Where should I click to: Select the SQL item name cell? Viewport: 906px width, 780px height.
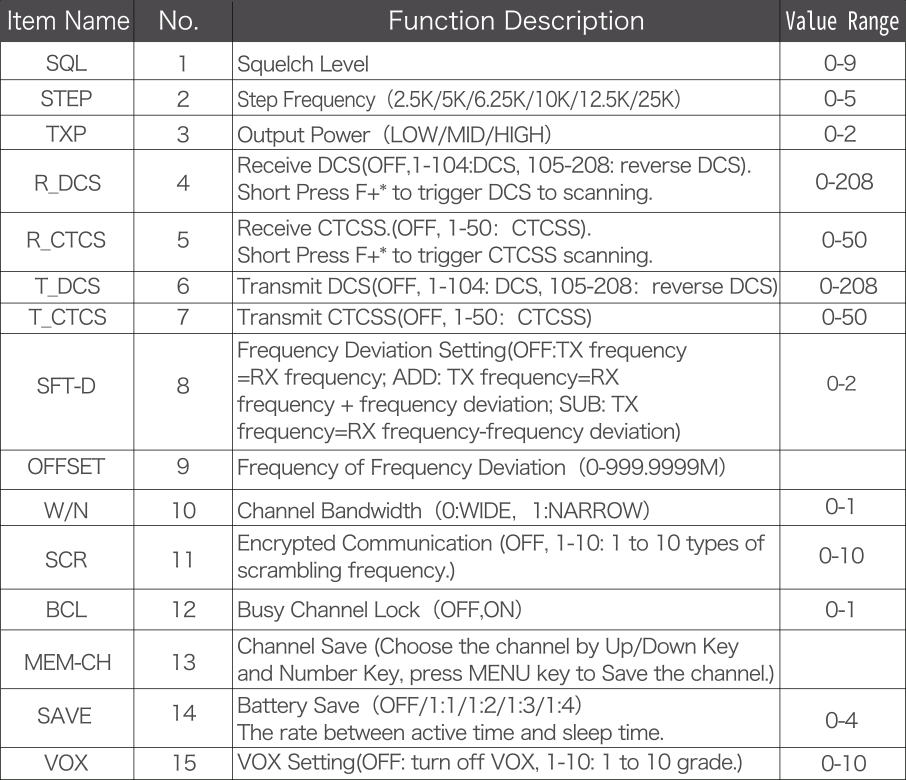point(66,63)
